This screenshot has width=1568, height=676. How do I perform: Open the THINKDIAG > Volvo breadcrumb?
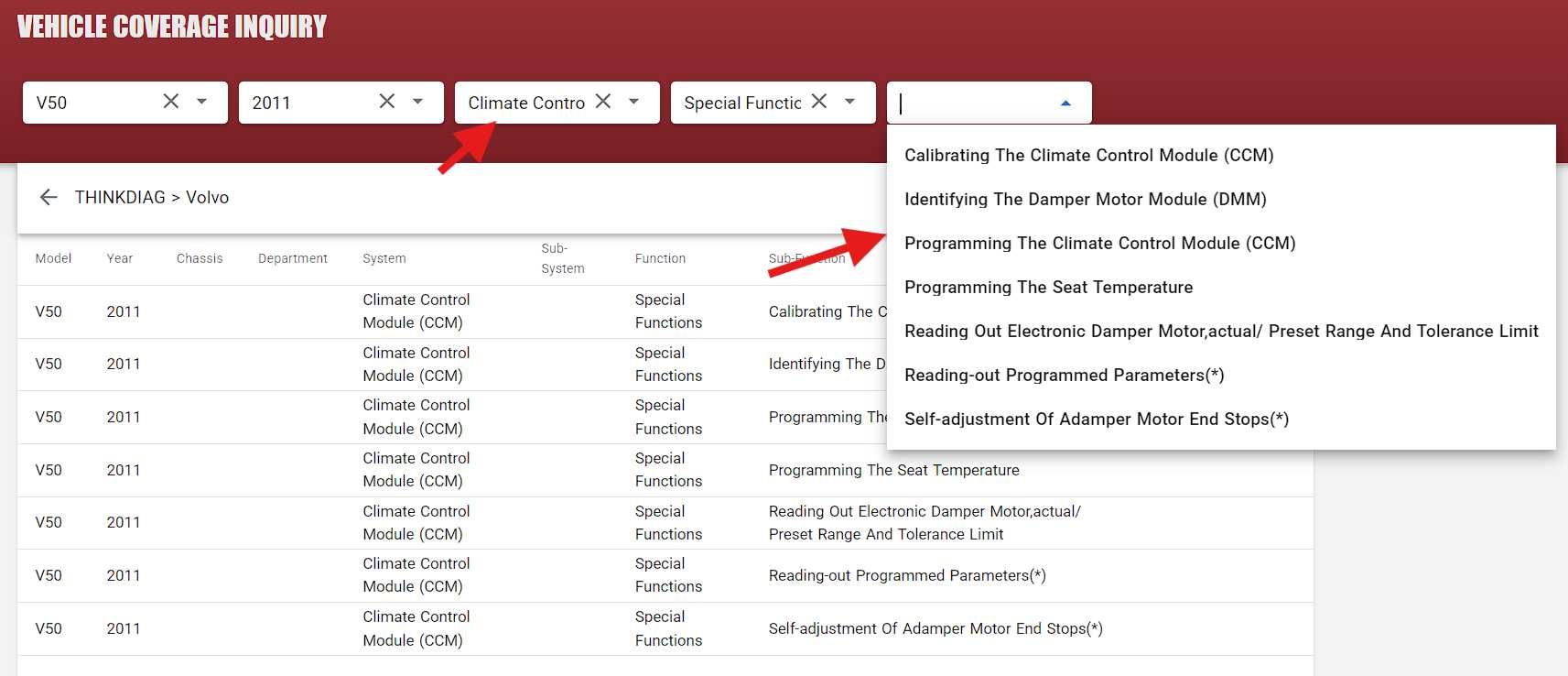152,197
